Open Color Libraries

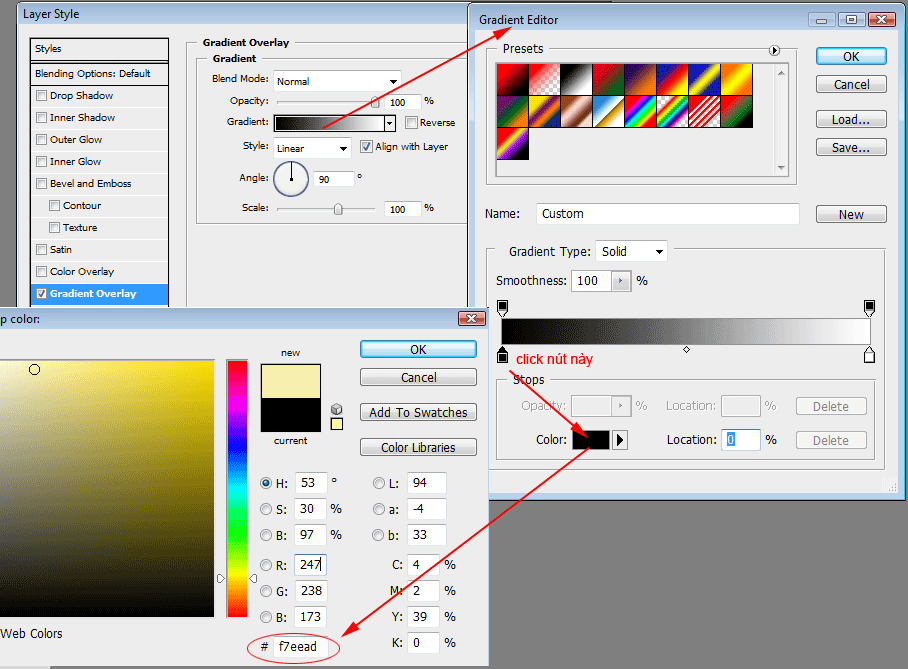coord(418,447)
